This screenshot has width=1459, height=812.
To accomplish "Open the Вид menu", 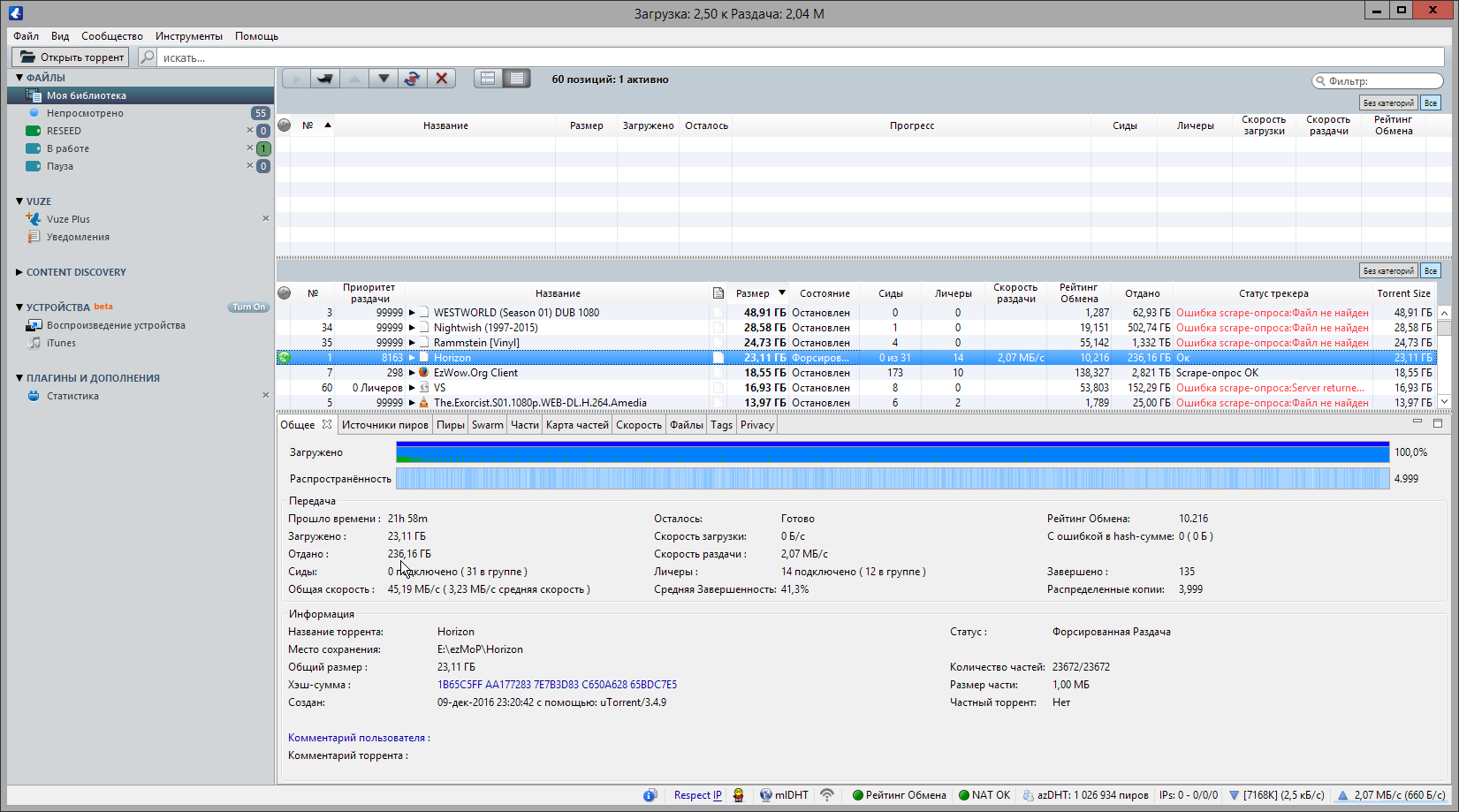I will [x=60, y=36].
